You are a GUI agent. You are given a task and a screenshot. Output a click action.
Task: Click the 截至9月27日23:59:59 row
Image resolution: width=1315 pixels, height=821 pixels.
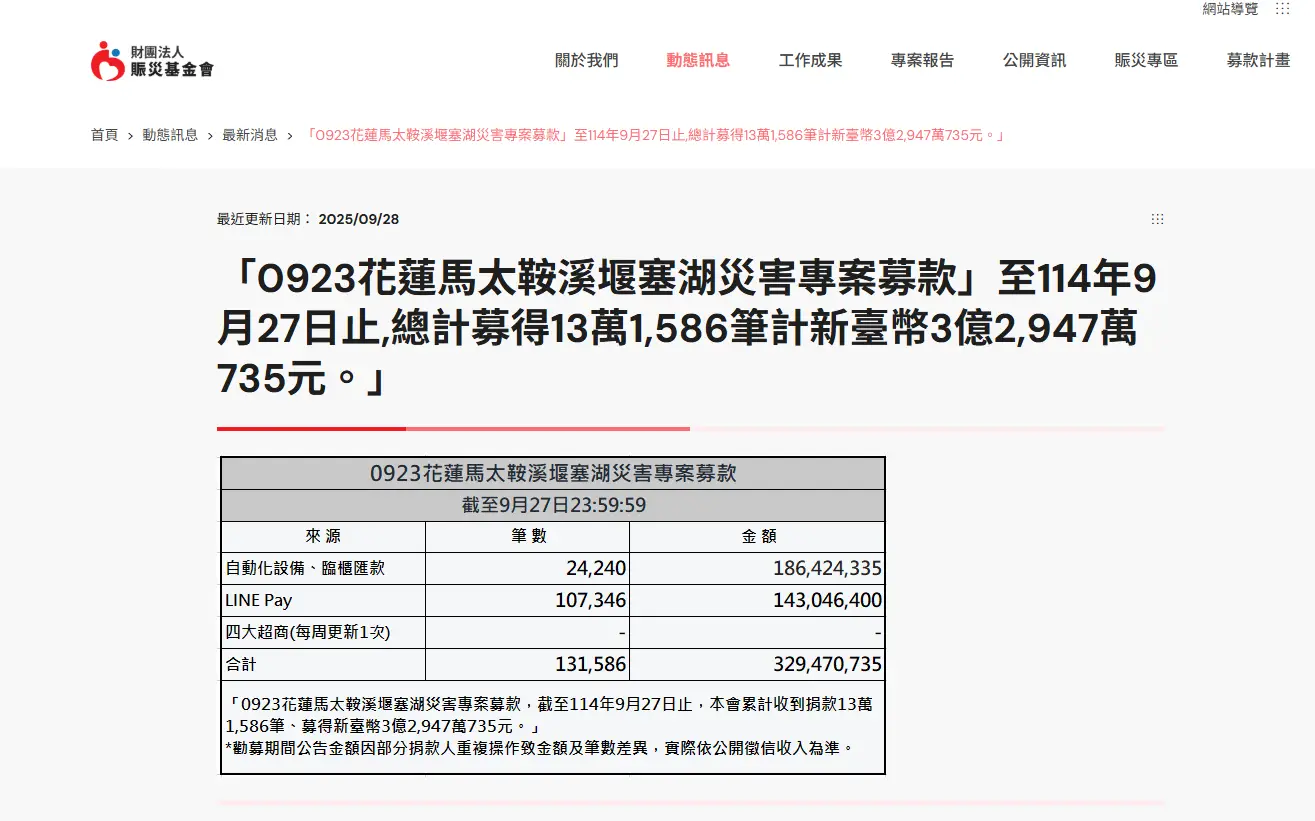coord(553,505)
